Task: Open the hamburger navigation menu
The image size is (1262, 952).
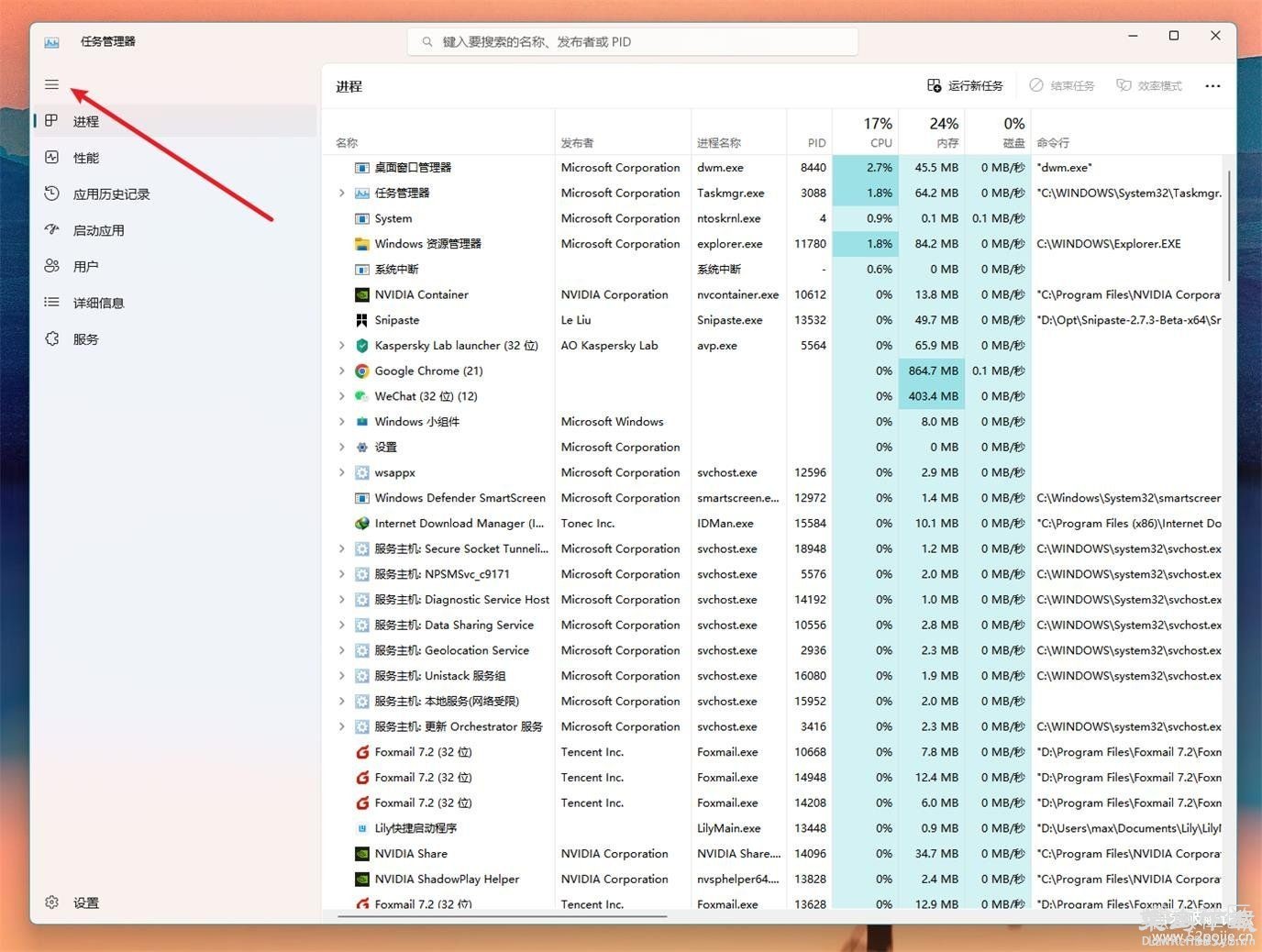Action: click(x=51, y=84)
